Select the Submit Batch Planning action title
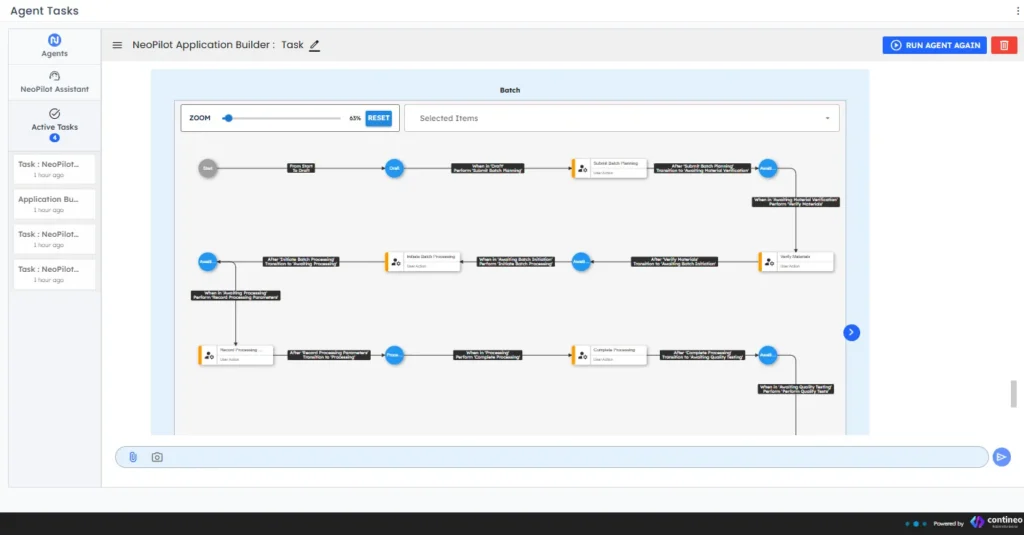Viewport: 1024px width, 535px height. [615, 163]
